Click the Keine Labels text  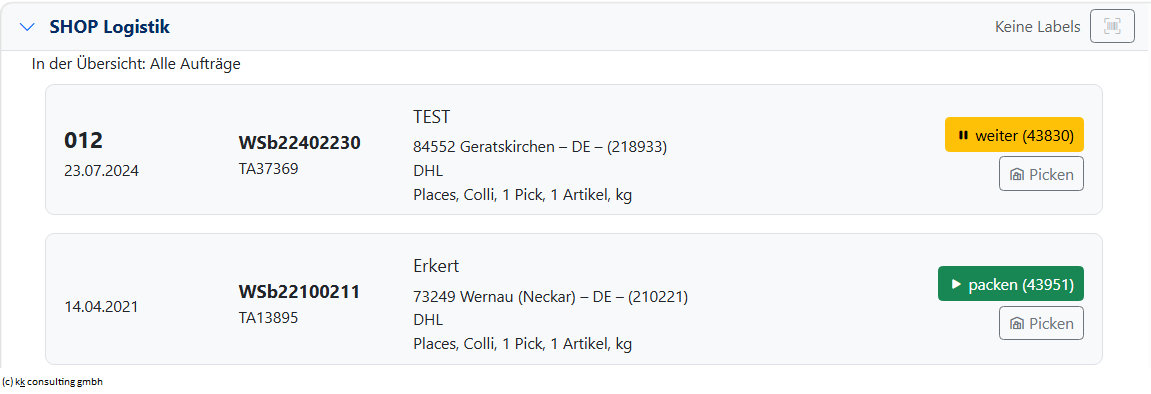coord(1037,27)
